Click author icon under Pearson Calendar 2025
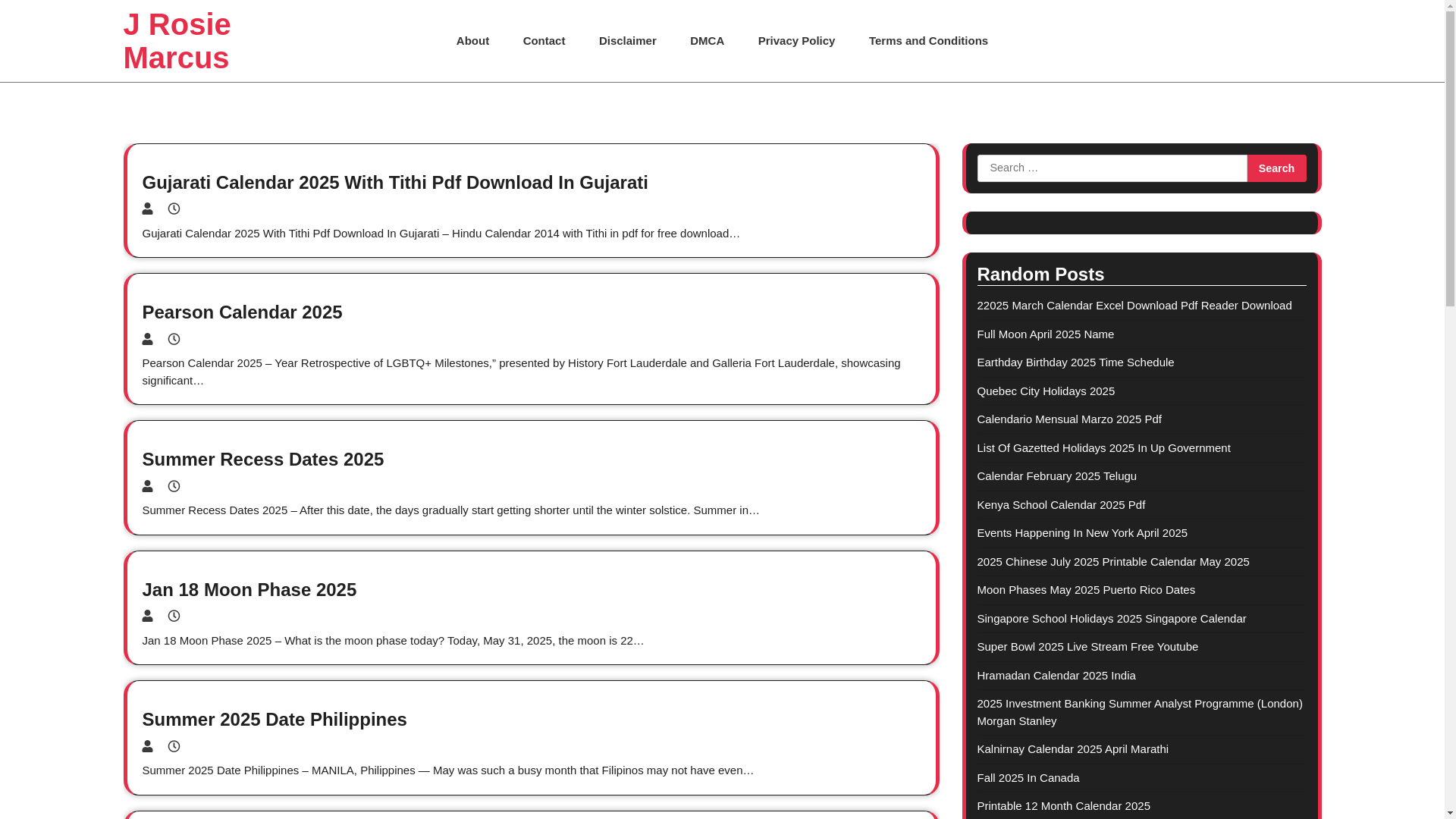 coord(148,339)
